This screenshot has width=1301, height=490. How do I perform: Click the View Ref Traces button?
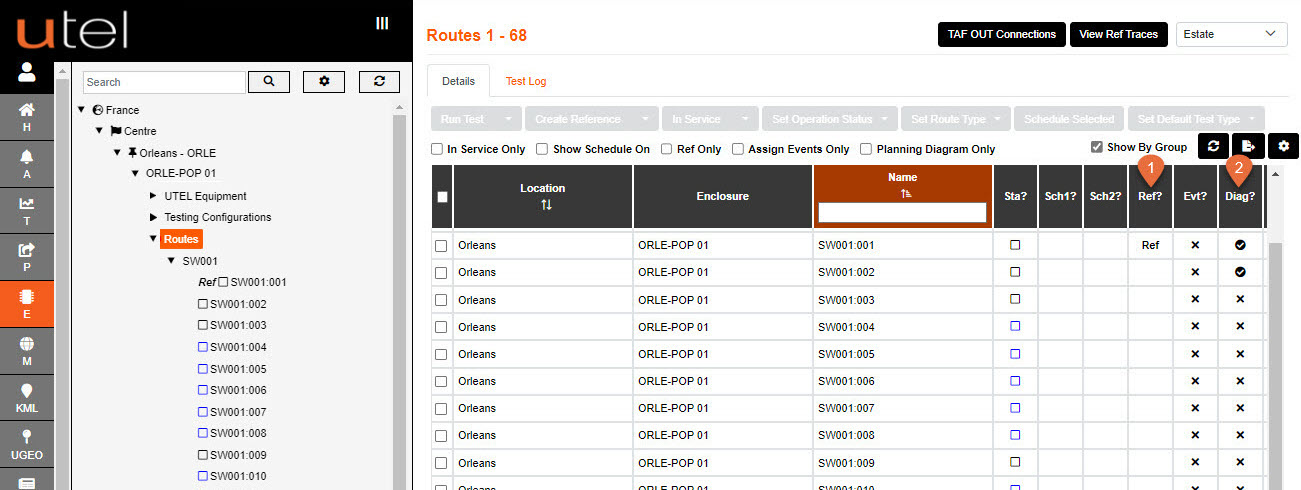1118,34
